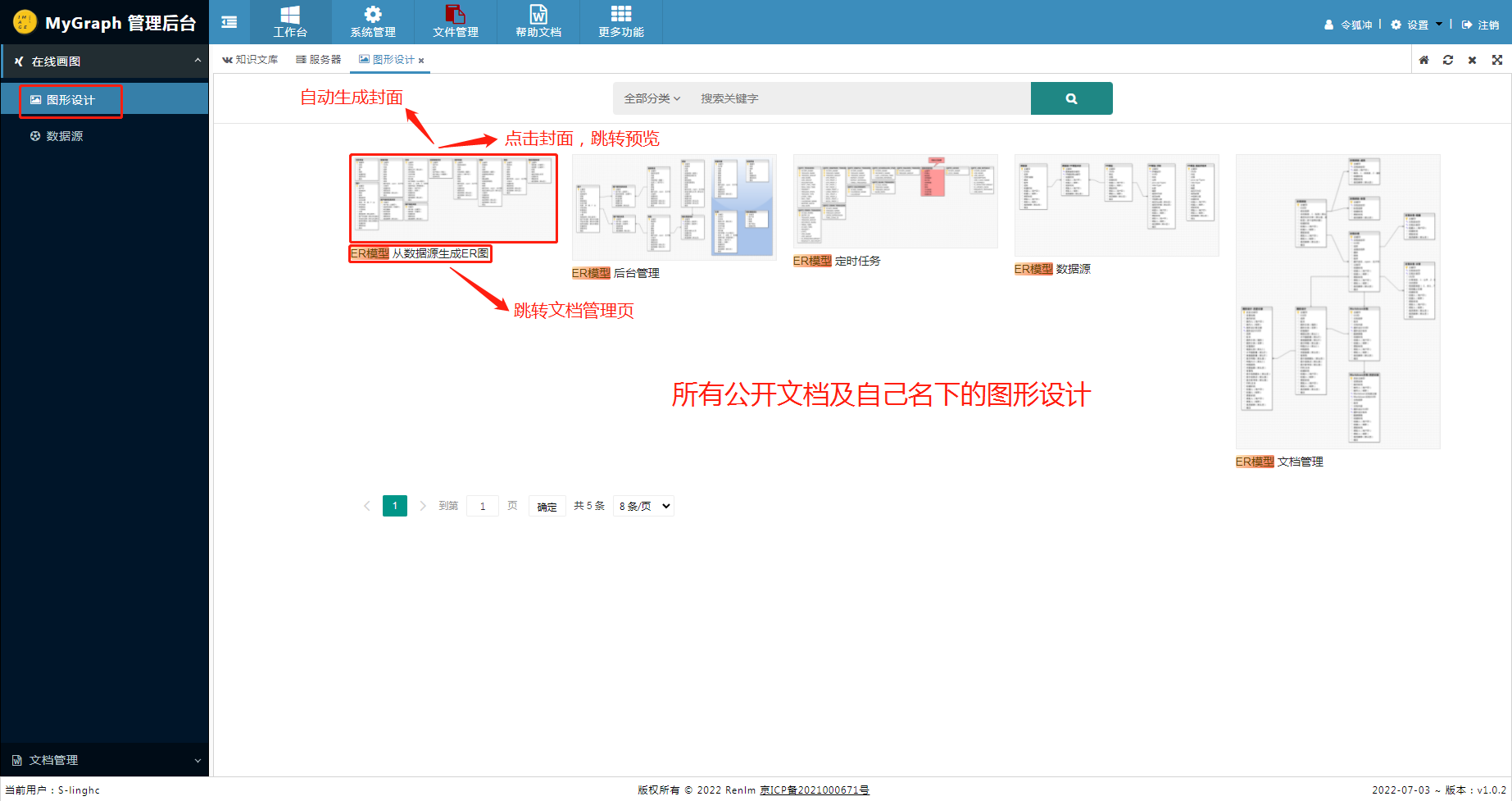Toggle the sidebar collapse icon

(x=229, y=22)
